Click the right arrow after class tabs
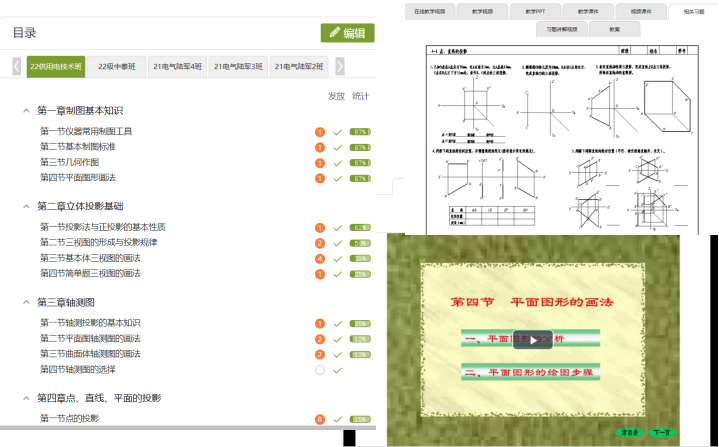The image size is (719, 447). click(x=340, y=66)
